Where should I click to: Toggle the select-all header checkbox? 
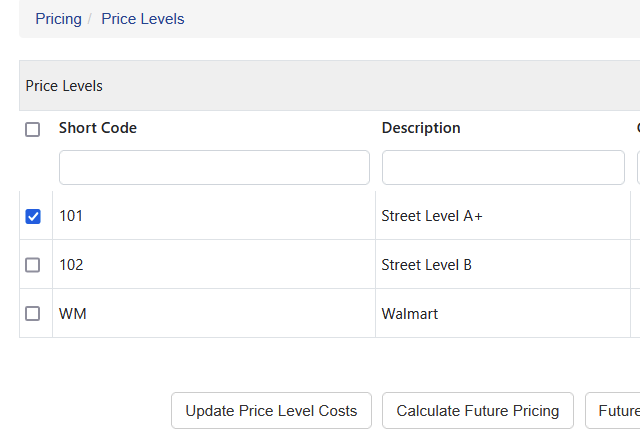pos(33,129)
